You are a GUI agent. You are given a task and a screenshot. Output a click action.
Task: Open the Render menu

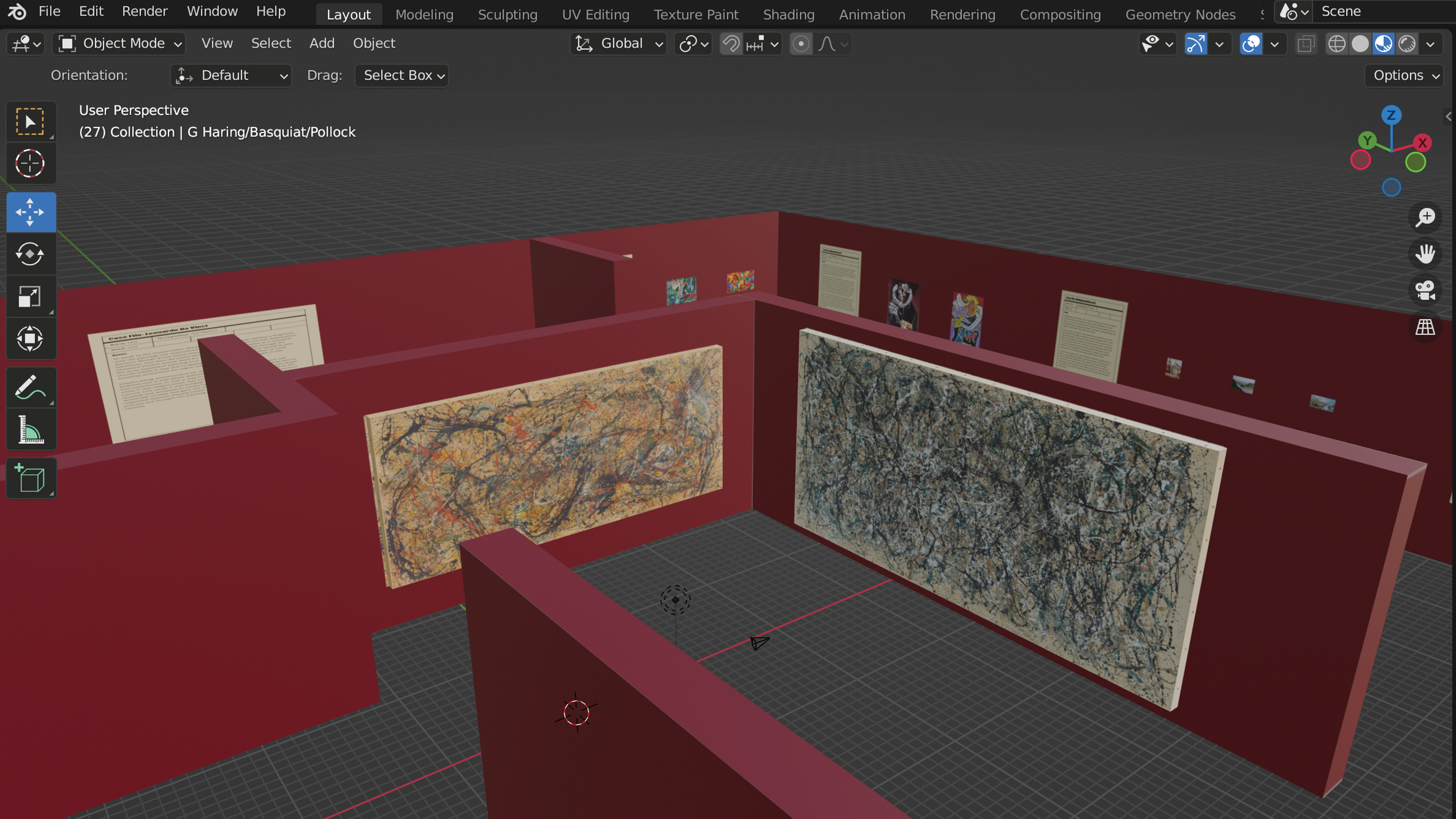point(145,11)
